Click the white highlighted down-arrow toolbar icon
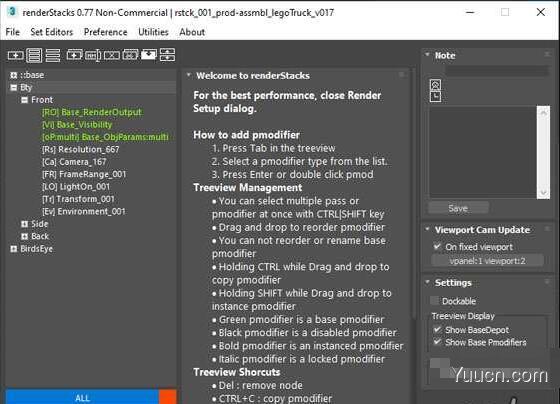Viewport: 560px width, 404px height. click(x=149, y=55)
